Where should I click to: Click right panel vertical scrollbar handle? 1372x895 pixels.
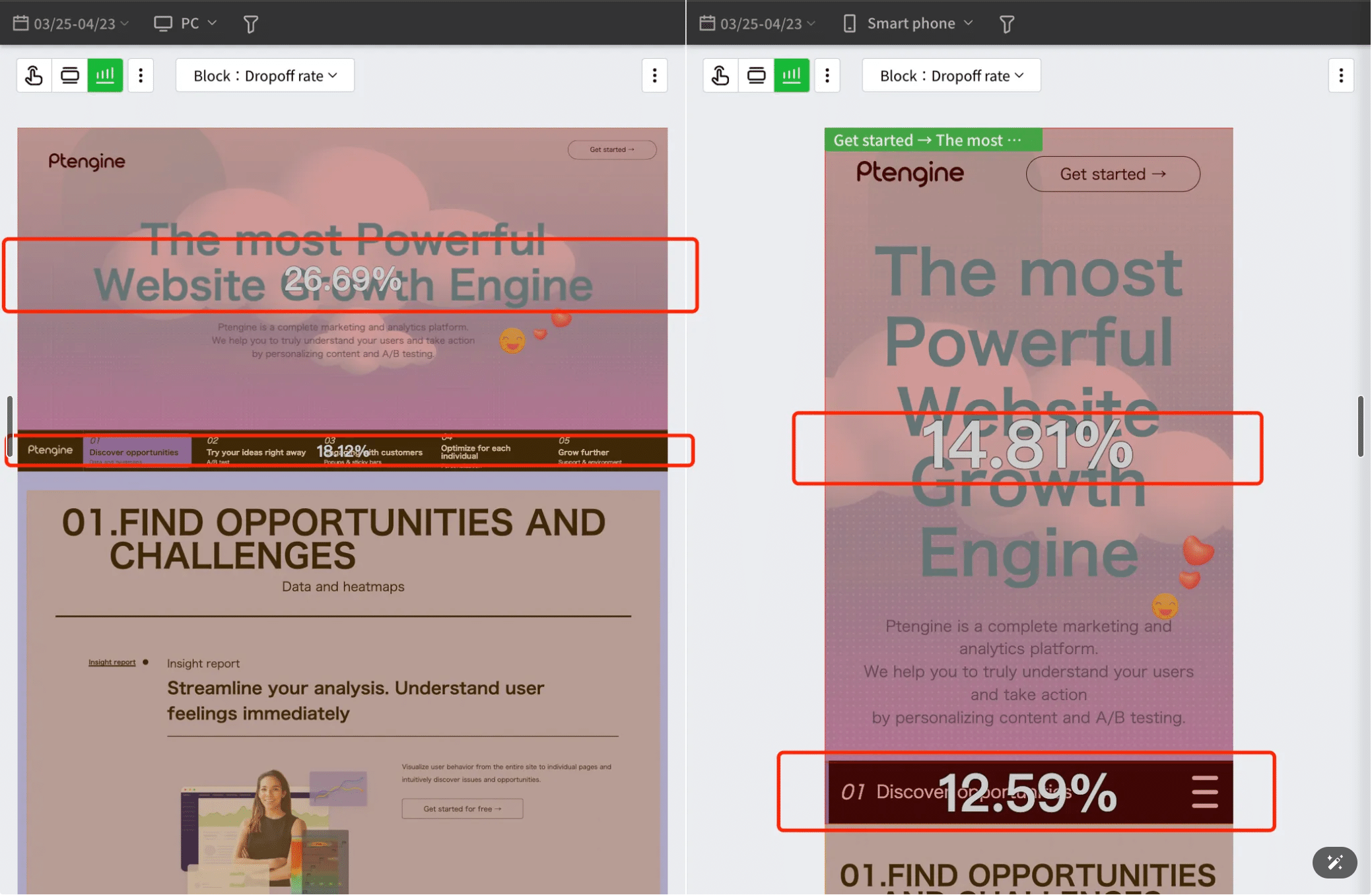coord(1360,426)
